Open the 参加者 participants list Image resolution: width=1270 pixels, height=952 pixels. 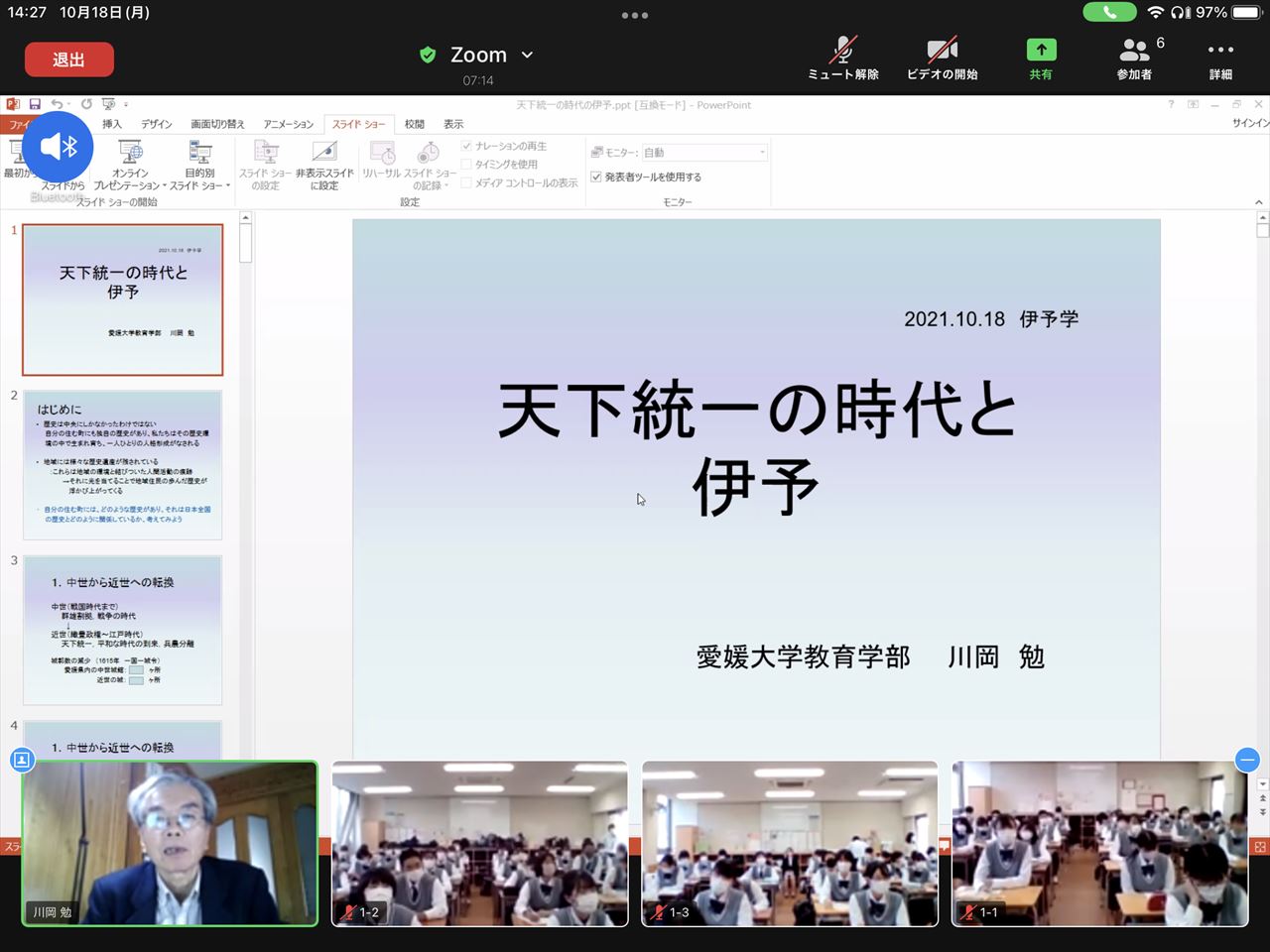(x=1136, y=59)
